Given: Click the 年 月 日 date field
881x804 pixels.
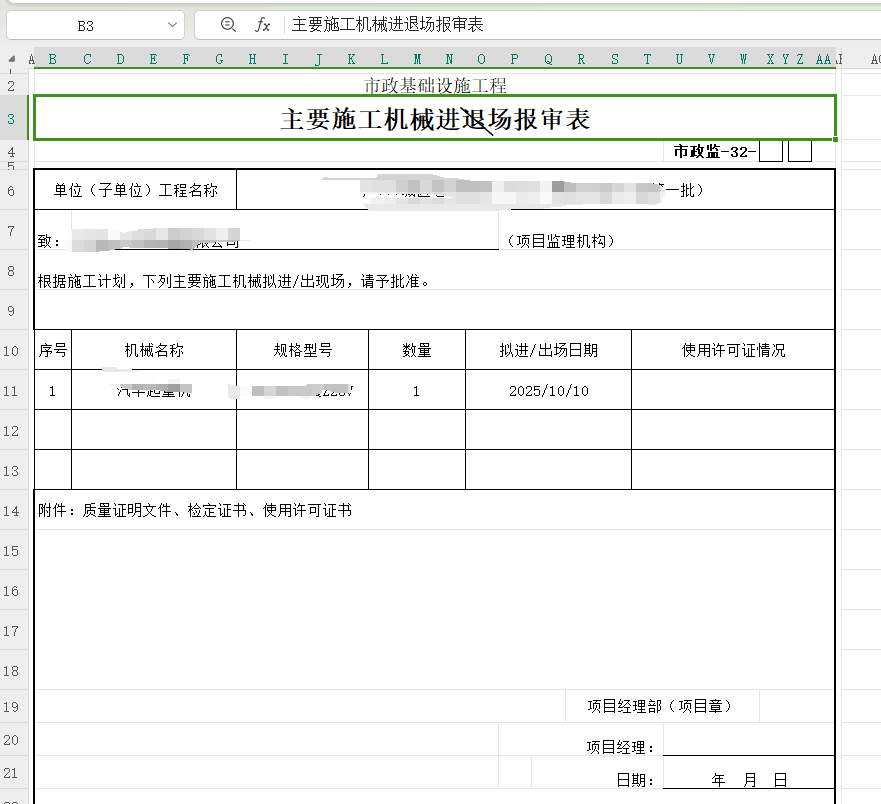Looking at the screenshot, I should coord(748,780).
